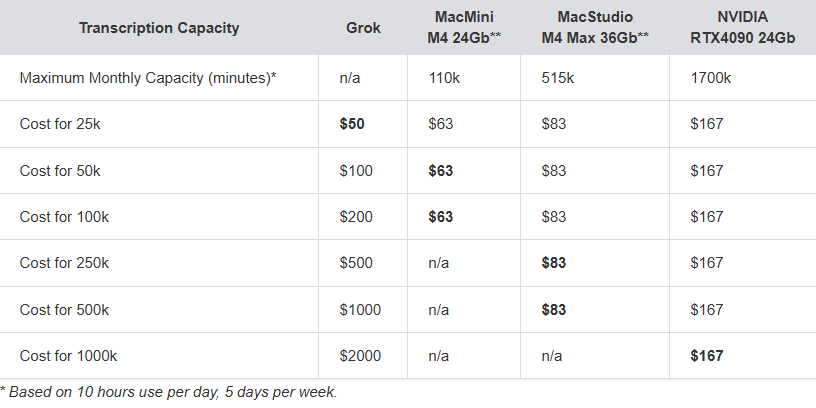Click the footnote about 10 hours use
816x408 pixels.
[x=169, y=392]
